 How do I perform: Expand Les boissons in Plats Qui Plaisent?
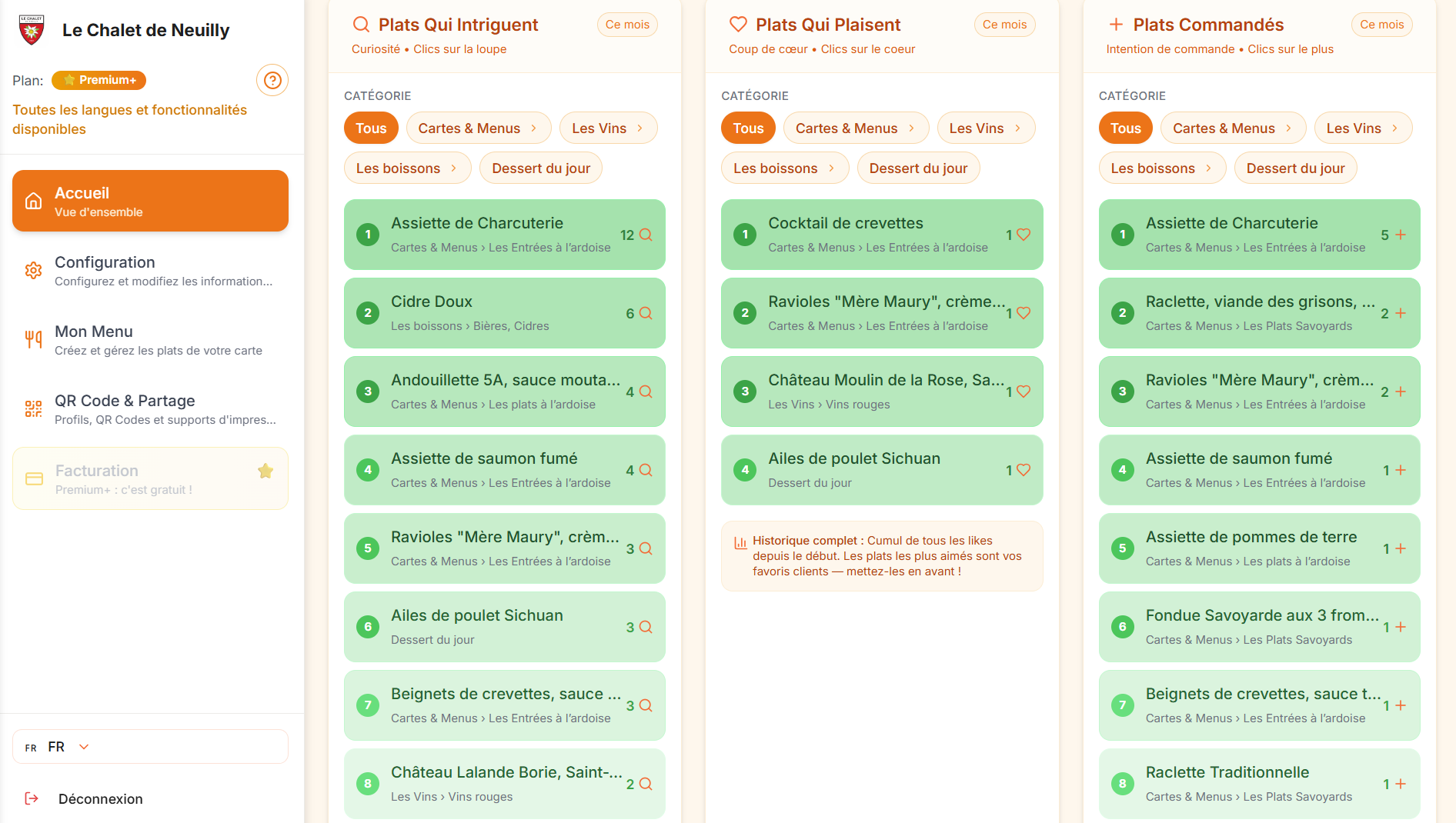(x=785, y=168)
